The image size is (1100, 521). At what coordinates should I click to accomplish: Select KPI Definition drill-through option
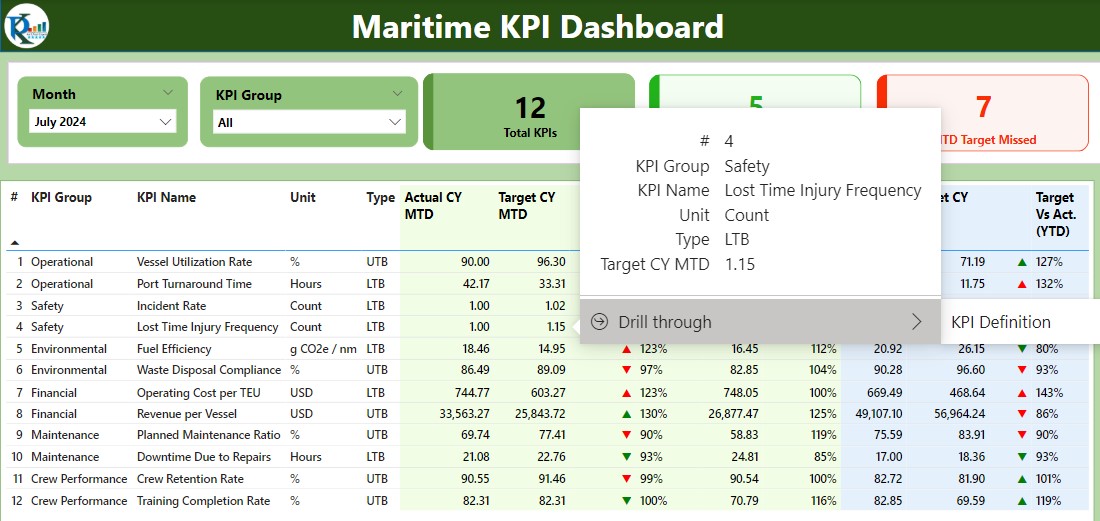click(1000, 322)
